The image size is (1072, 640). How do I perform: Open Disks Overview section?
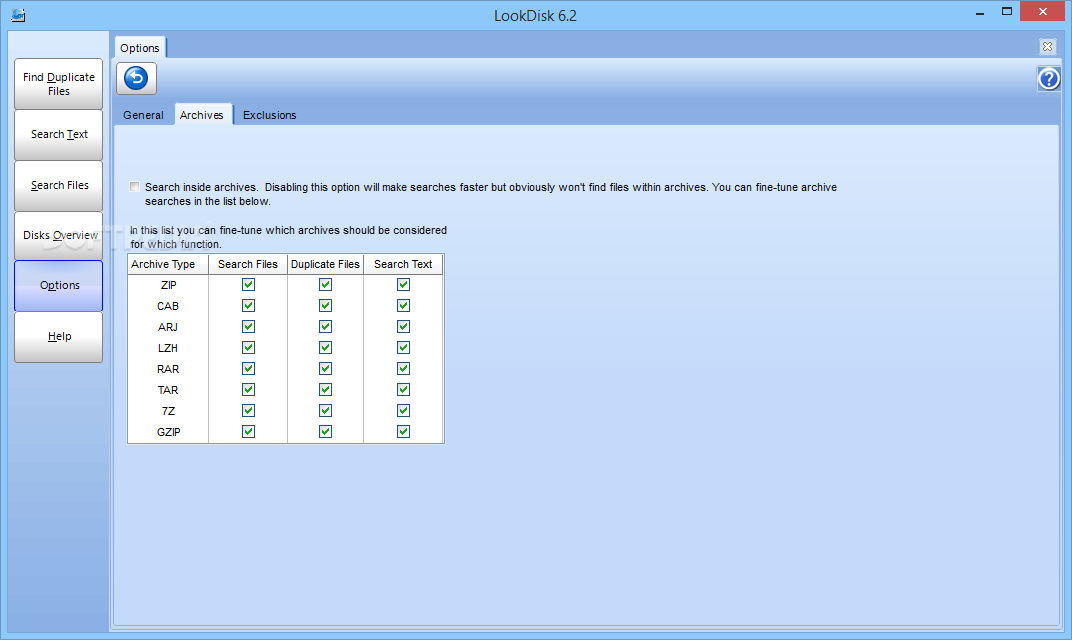coord(59,235)
